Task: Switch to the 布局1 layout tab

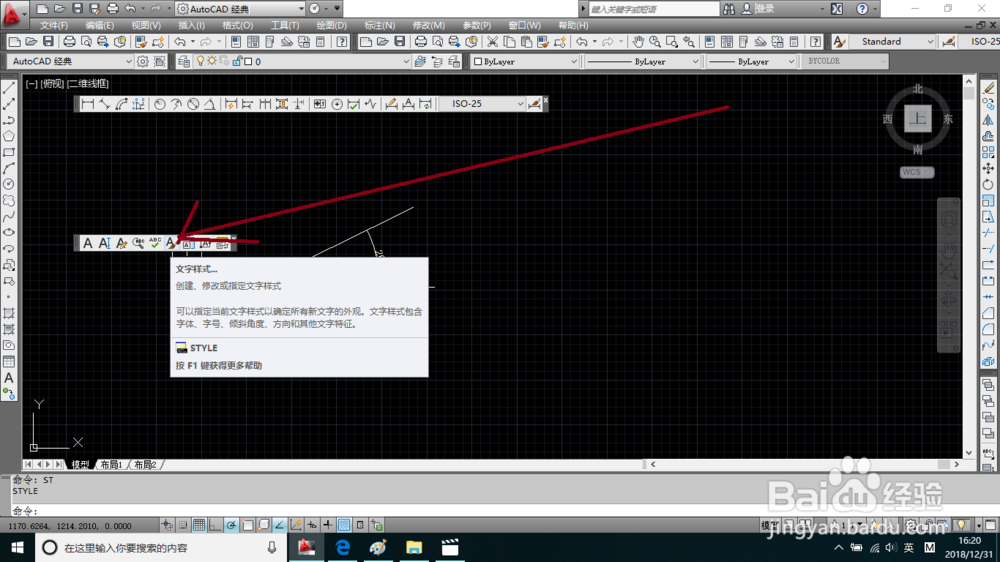Action: (111, 464)
